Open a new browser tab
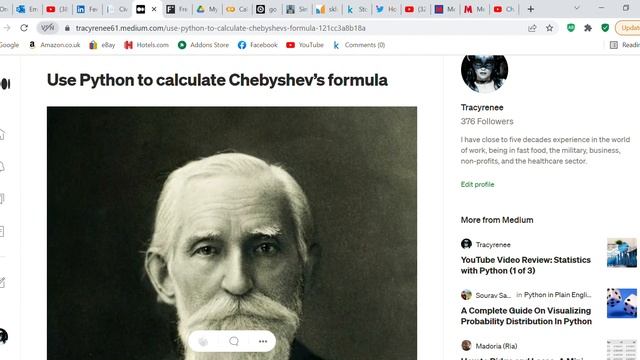The image size is (640, 360). pyautogui.click(x=531, y=9)
